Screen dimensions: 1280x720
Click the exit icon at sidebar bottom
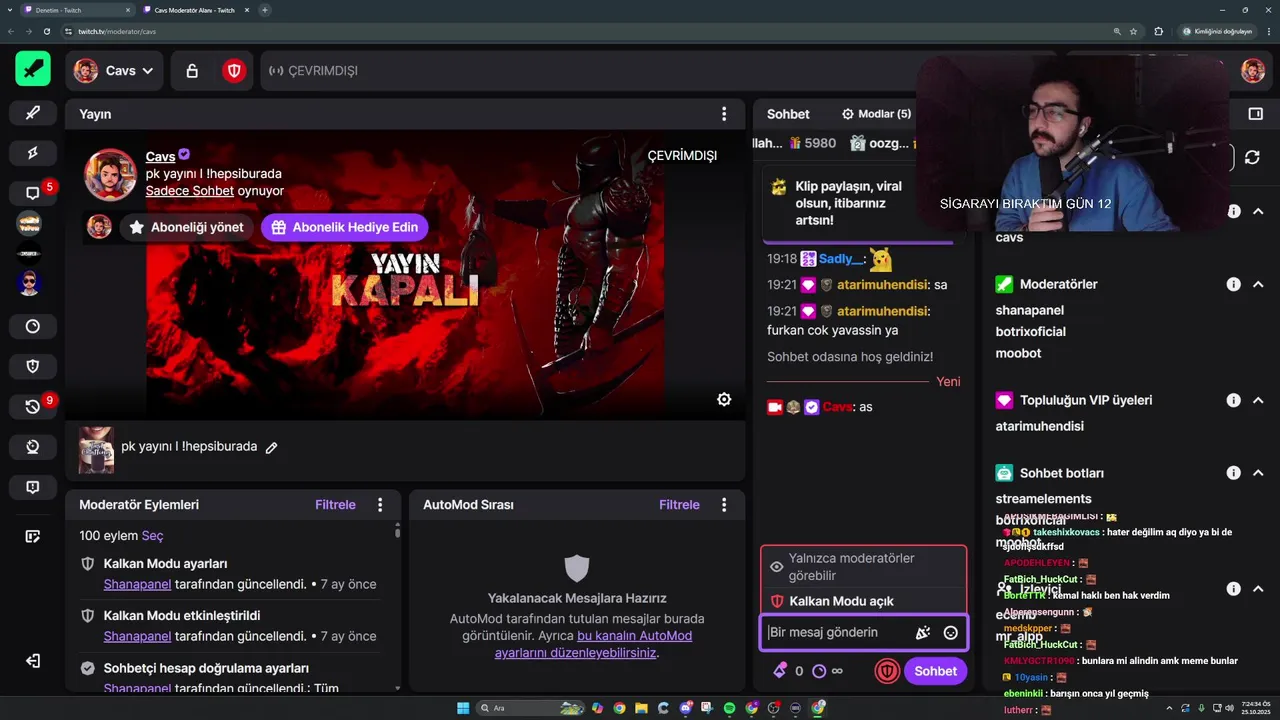(x=32, y=661)
